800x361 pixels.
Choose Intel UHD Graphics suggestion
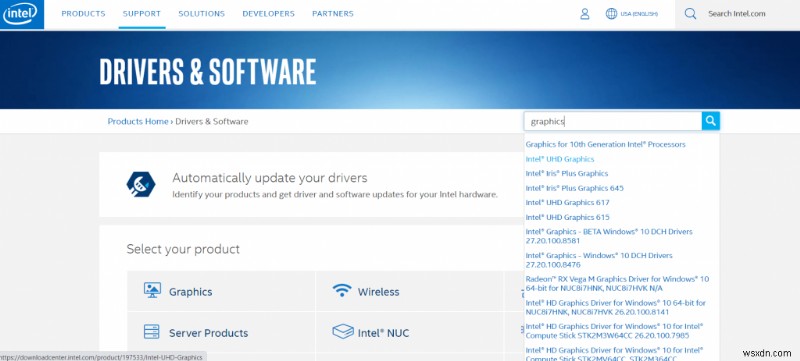[x=560, y=159]
